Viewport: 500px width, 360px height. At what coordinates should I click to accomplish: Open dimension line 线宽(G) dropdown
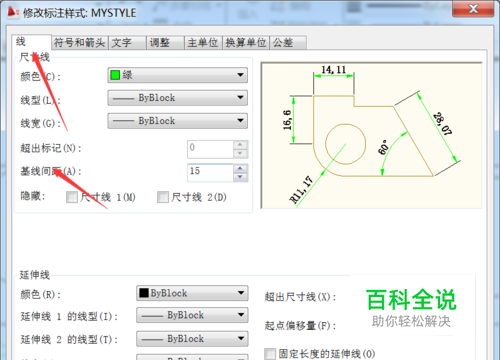[x=177, y=121]
